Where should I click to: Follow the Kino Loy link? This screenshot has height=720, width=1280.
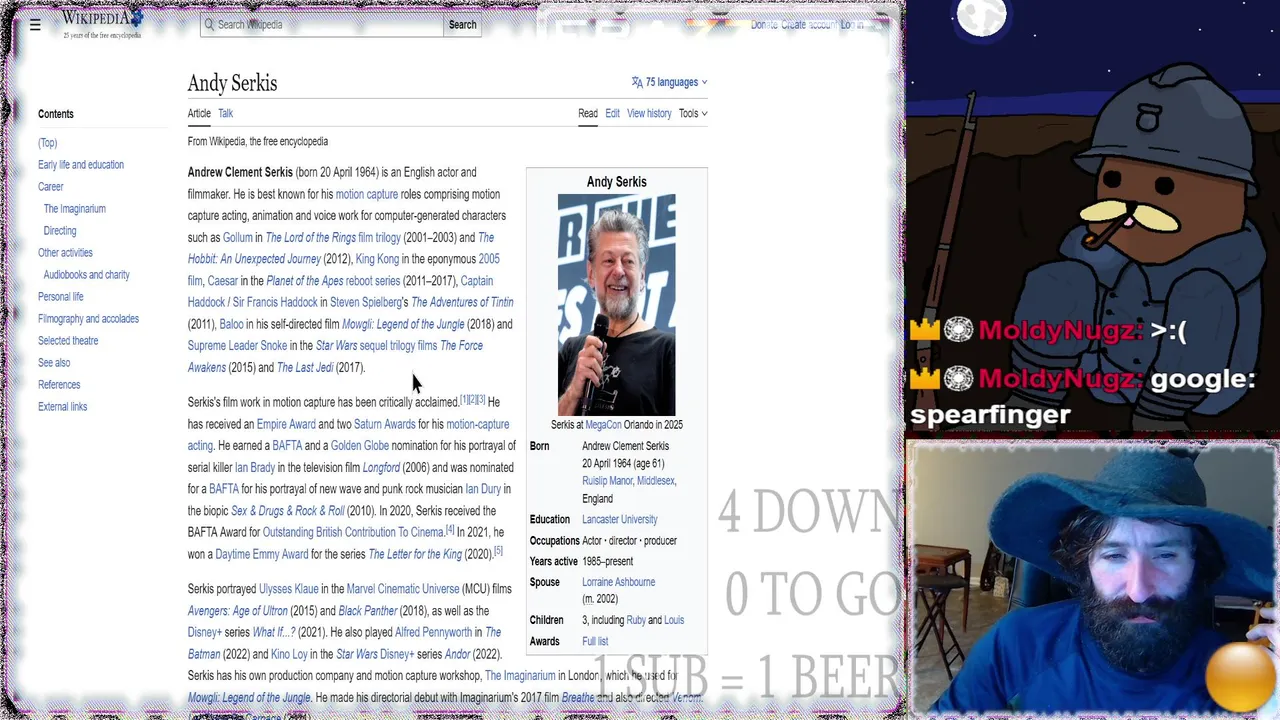(289, 654)
